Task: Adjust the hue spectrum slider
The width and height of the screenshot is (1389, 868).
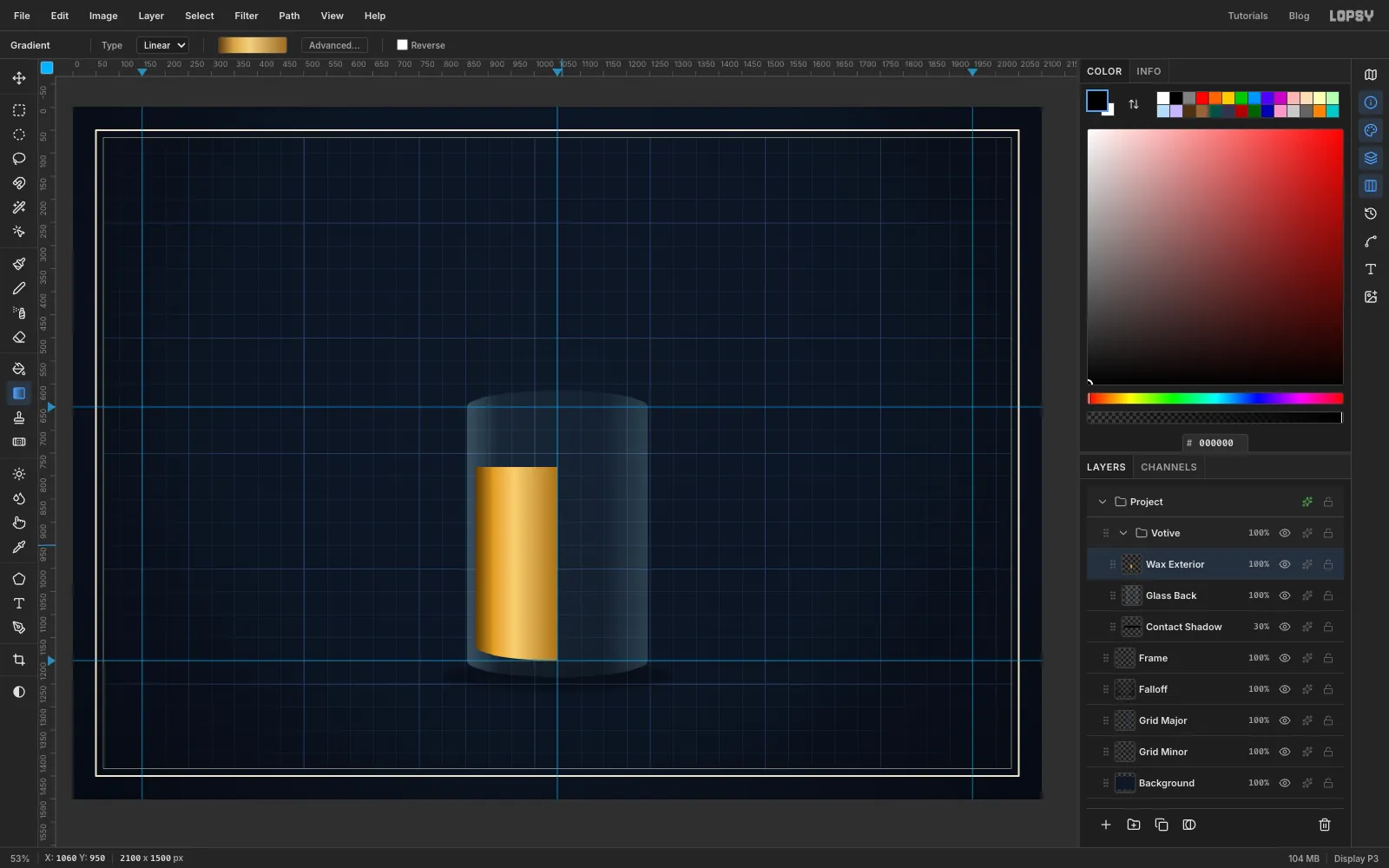Action: 1215,398
